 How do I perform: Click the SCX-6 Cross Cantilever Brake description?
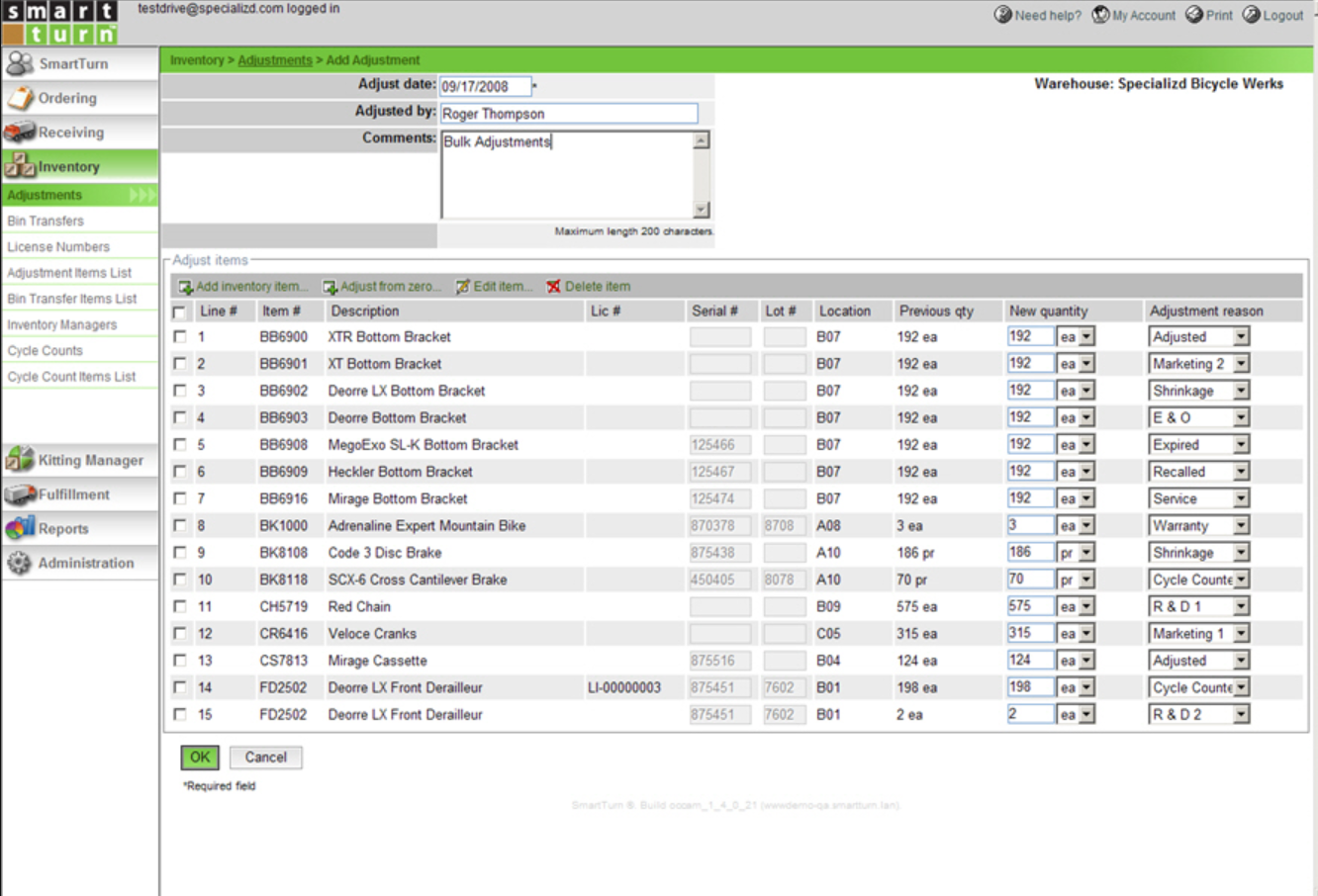pyautogui.click(x=418, y=580)
